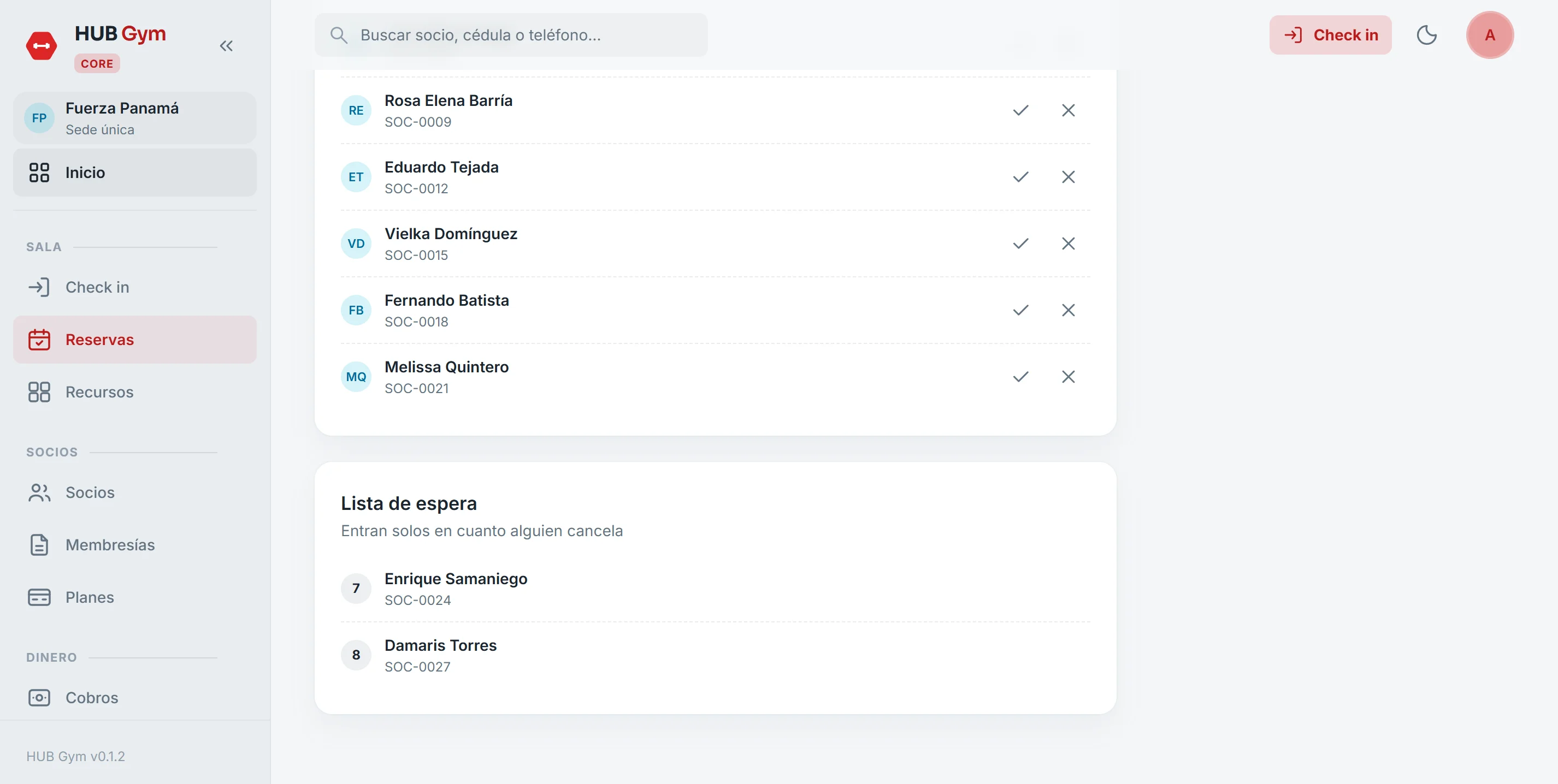
Task: Open Membresías in the sidebar
Action: coord(135,545)
